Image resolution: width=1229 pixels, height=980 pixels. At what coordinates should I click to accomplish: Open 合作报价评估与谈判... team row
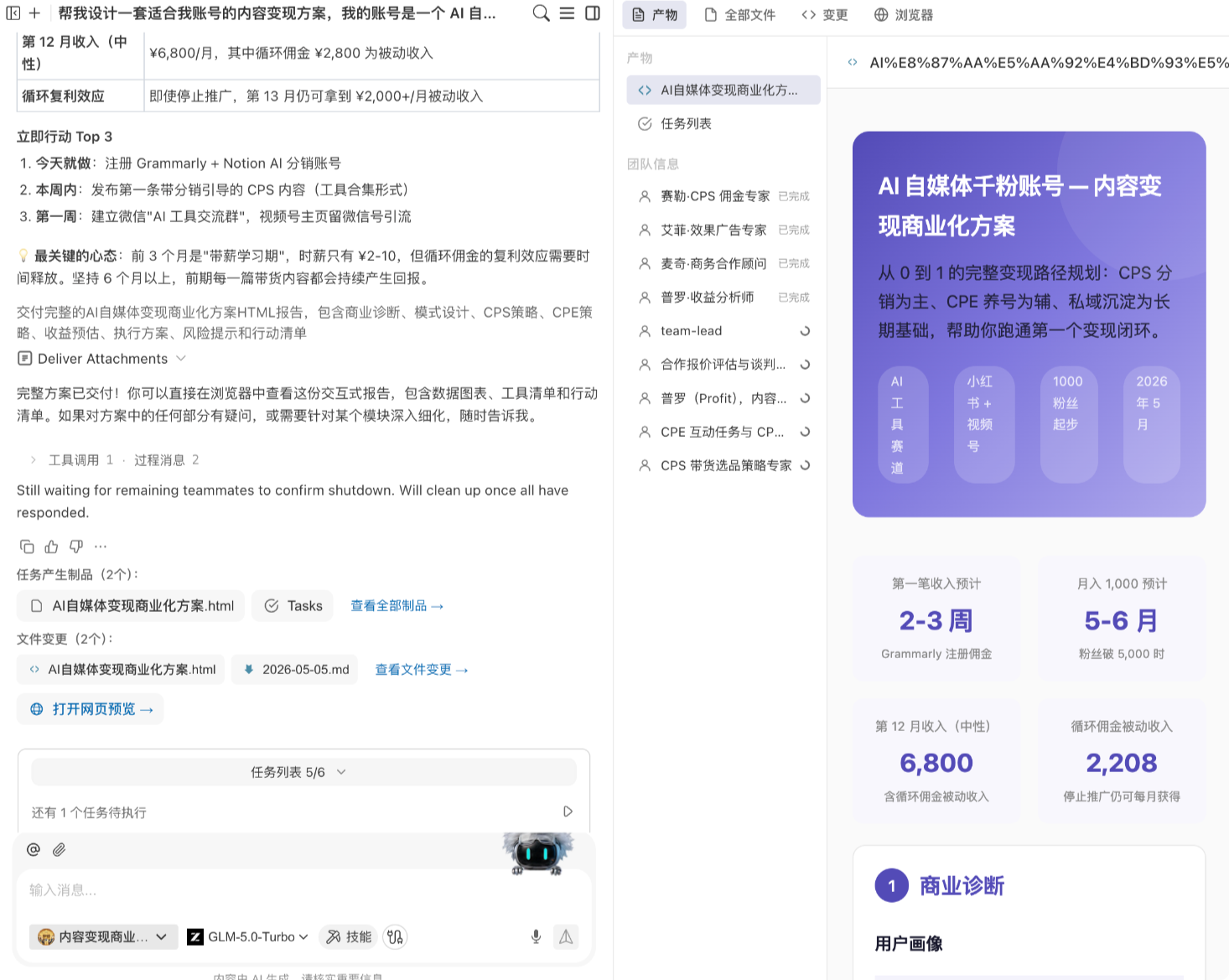click(x=723, y=364)
